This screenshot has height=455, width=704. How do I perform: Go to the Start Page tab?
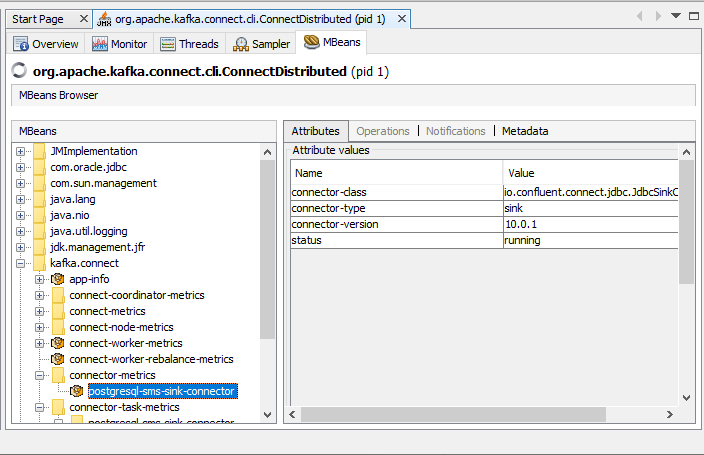[38, 19]
